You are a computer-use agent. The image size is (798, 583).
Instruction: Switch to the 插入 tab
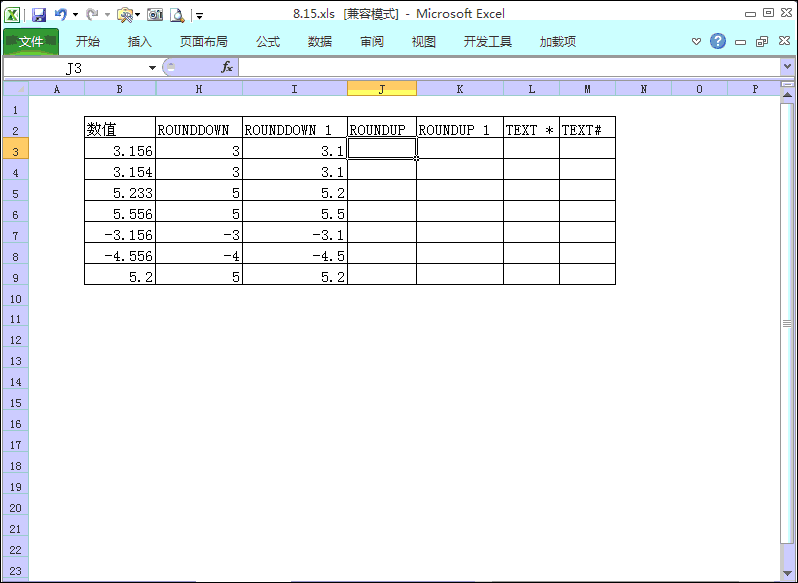pos(139,41)
